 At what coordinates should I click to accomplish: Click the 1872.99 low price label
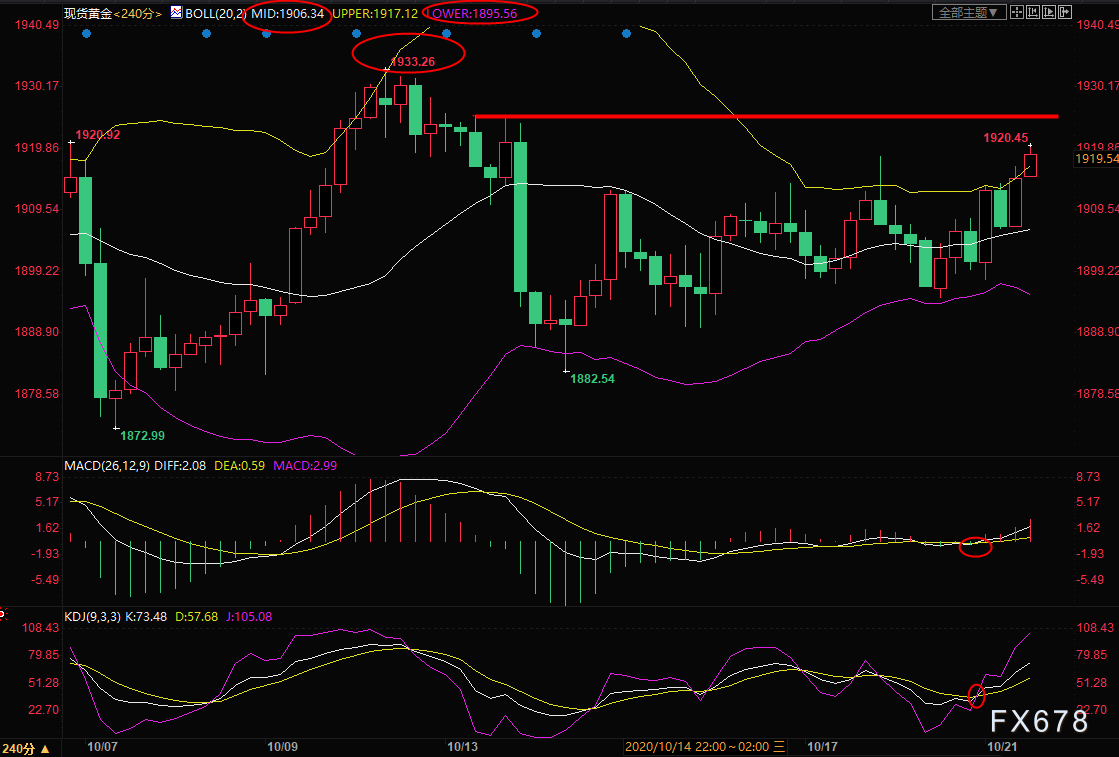coord(142,435)
